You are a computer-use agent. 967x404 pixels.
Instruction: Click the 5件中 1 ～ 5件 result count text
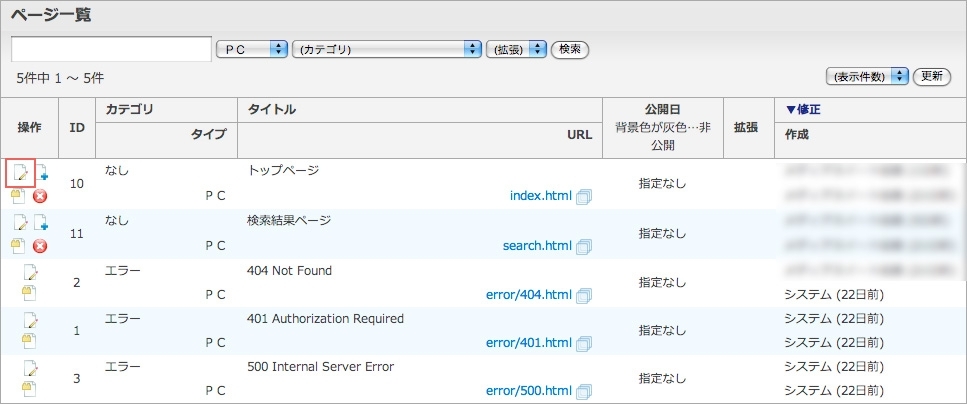point(60,78)
